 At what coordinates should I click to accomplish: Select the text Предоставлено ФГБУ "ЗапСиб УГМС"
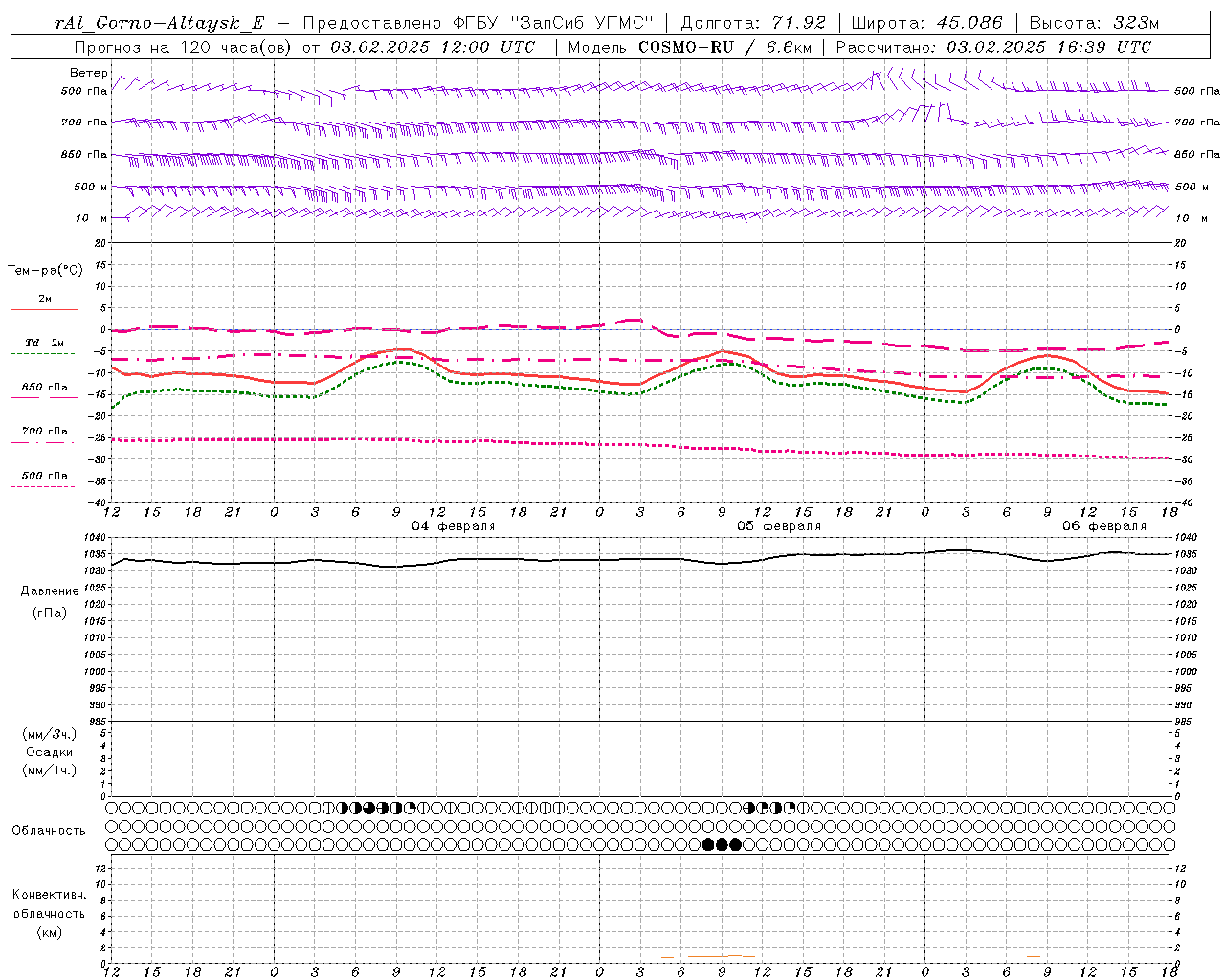[x=477, y=24]
